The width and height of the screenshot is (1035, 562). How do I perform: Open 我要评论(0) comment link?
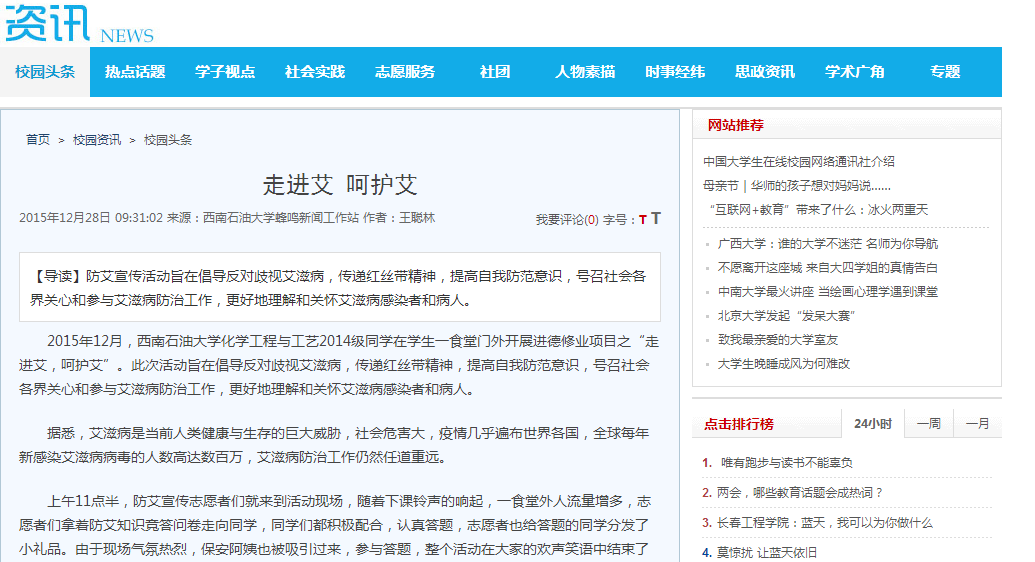point(567,220)
